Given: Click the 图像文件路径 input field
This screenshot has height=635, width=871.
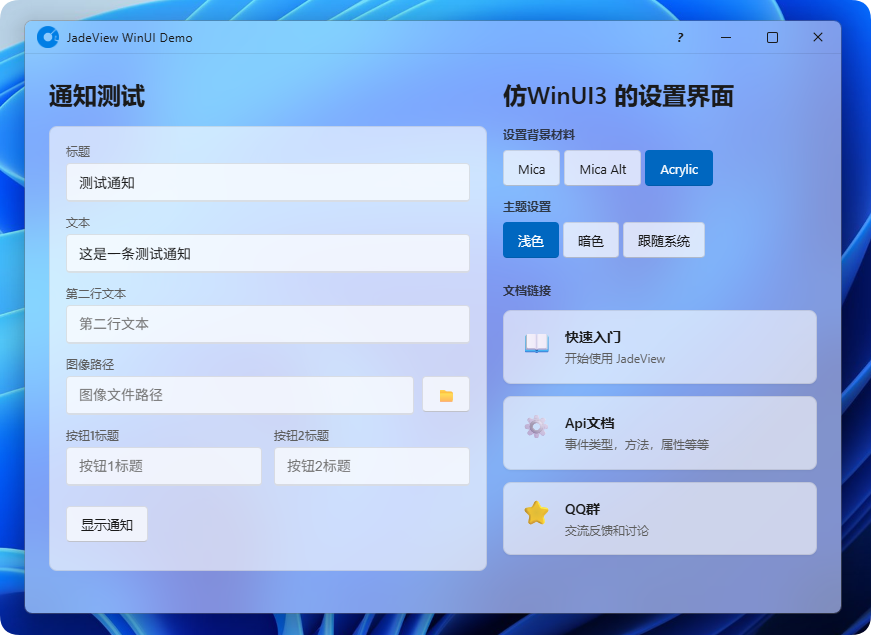Looking at the screenshot, I should pyautogui.click(x=240, y=395).
